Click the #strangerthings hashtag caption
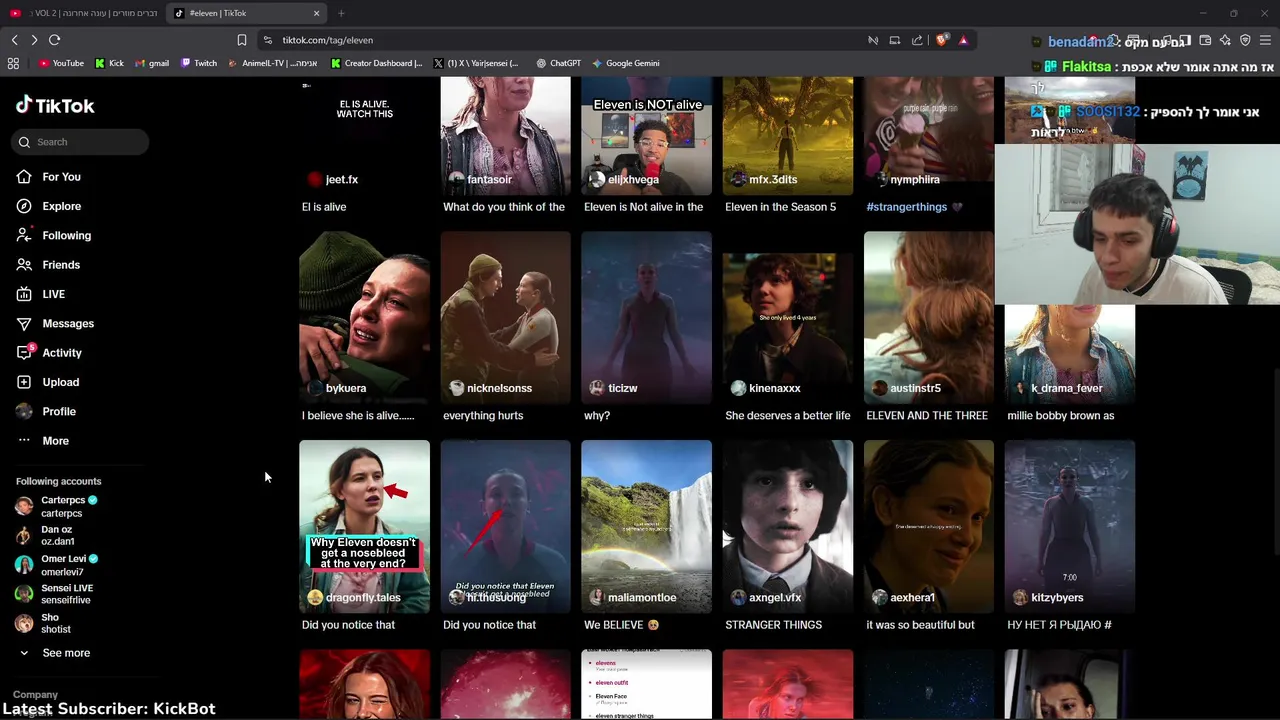 [907, 207]
